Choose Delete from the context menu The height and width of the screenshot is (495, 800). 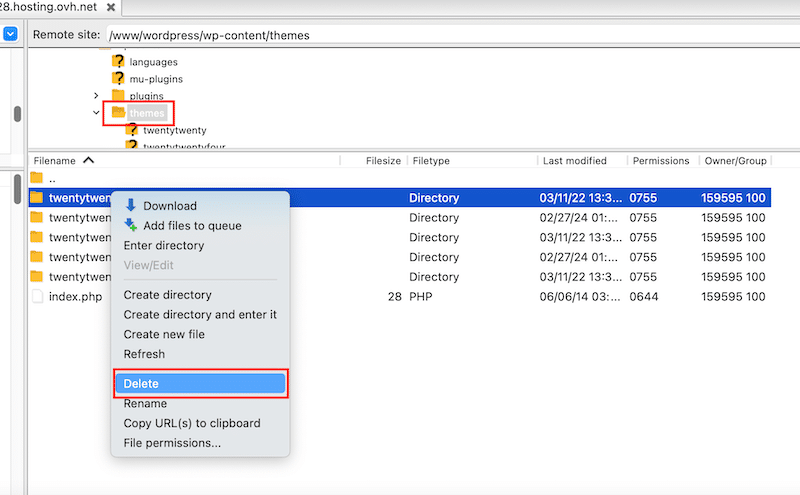pos(200,384)
